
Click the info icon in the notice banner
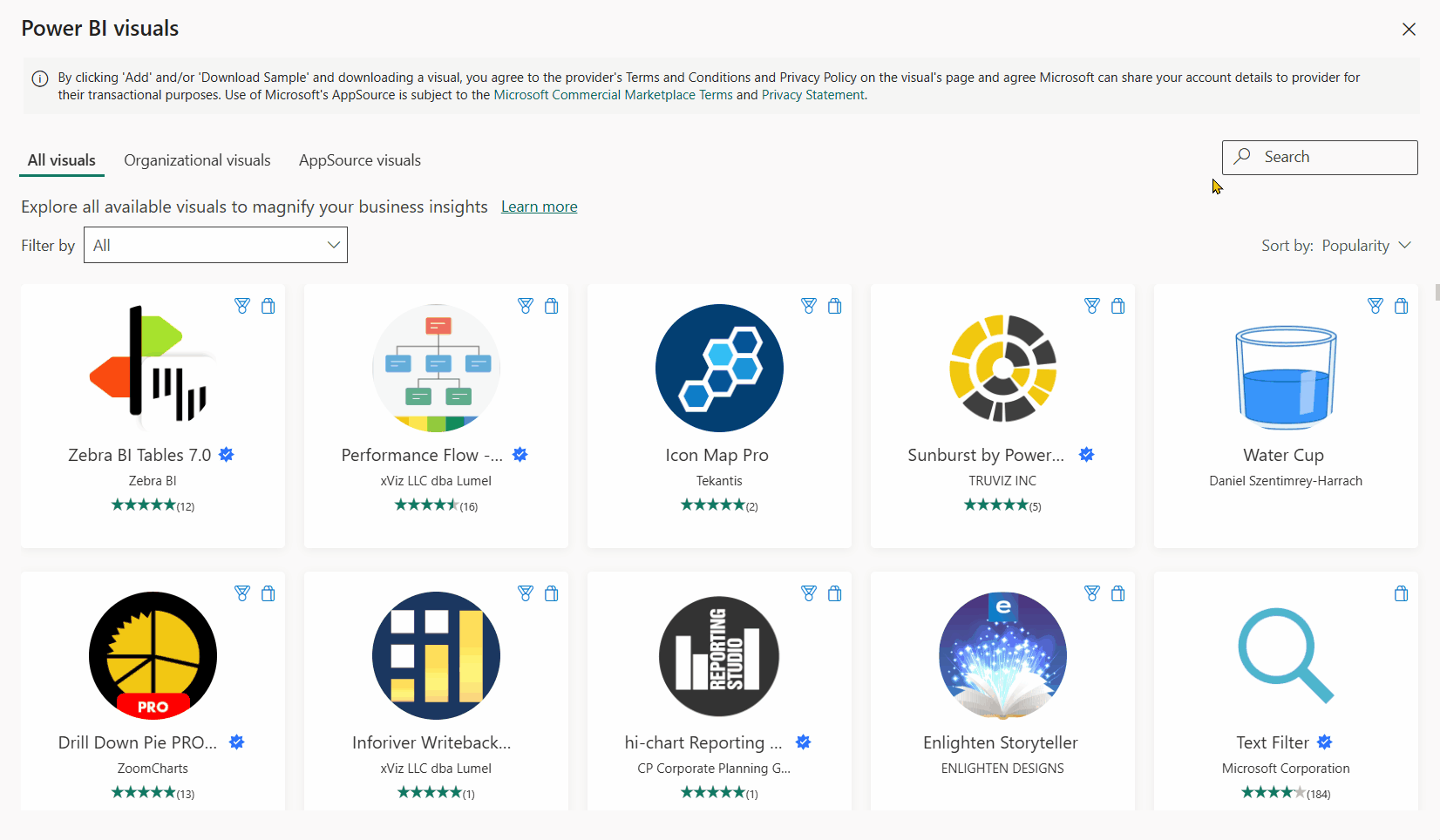click(40, 78)
